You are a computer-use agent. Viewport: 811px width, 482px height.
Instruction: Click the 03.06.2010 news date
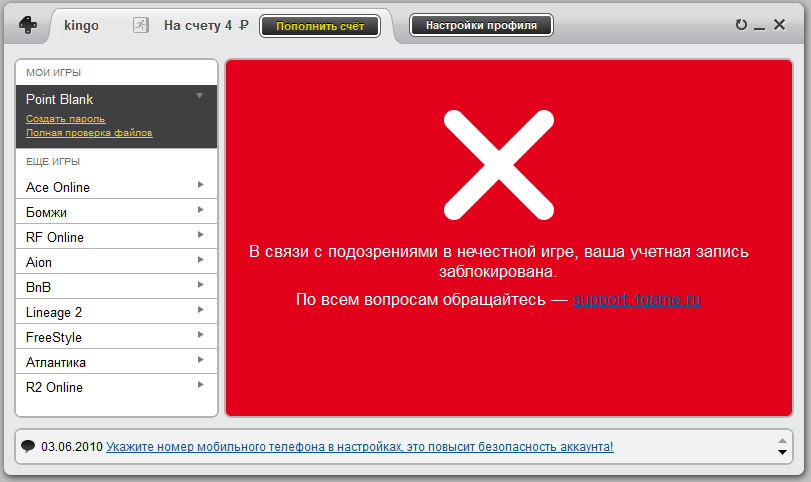72,446
